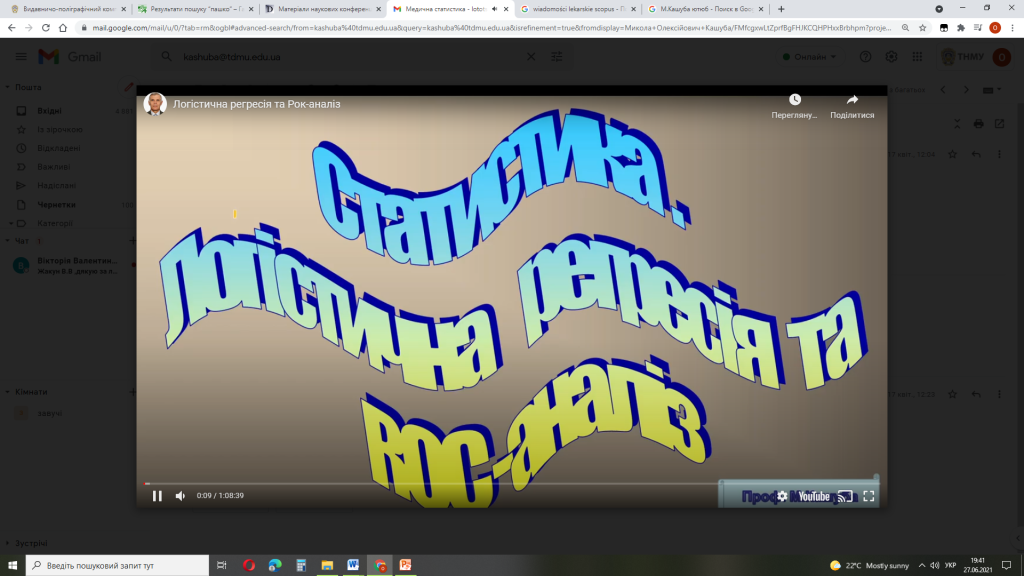Seek along the video progress bar
Viewport: 1024px width, 576px height.
[500, 483]
